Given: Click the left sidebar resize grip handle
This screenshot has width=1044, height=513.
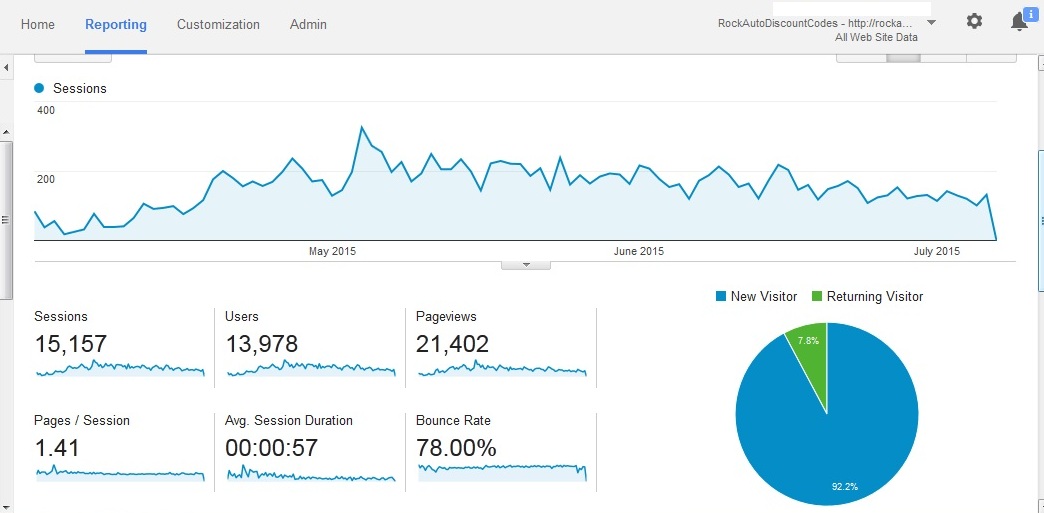Looking at the screenshot, I should click(5, 220).
